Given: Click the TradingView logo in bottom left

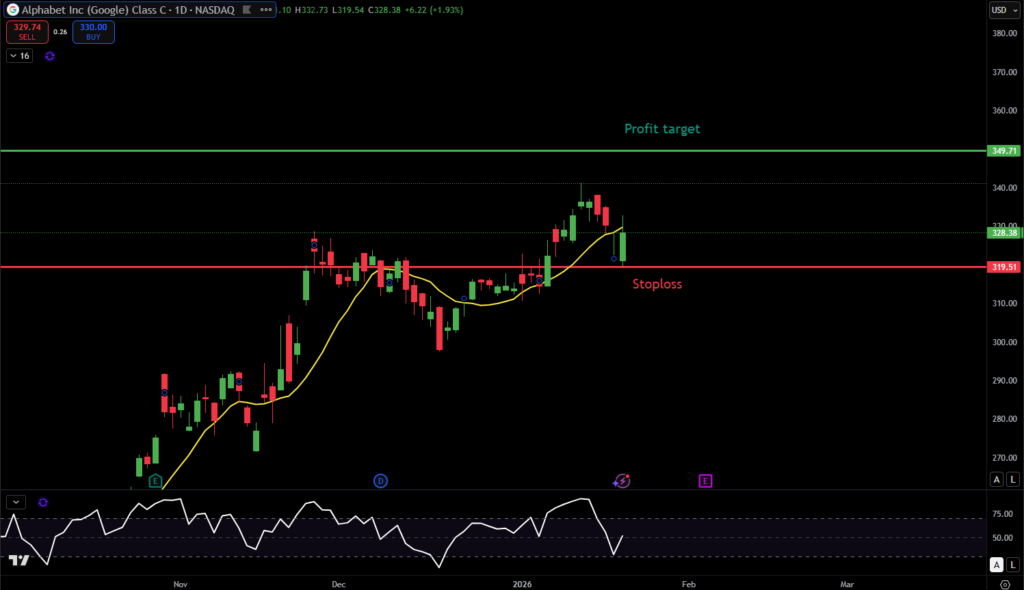Looking at the screenshot, I should tap(17, 560).
